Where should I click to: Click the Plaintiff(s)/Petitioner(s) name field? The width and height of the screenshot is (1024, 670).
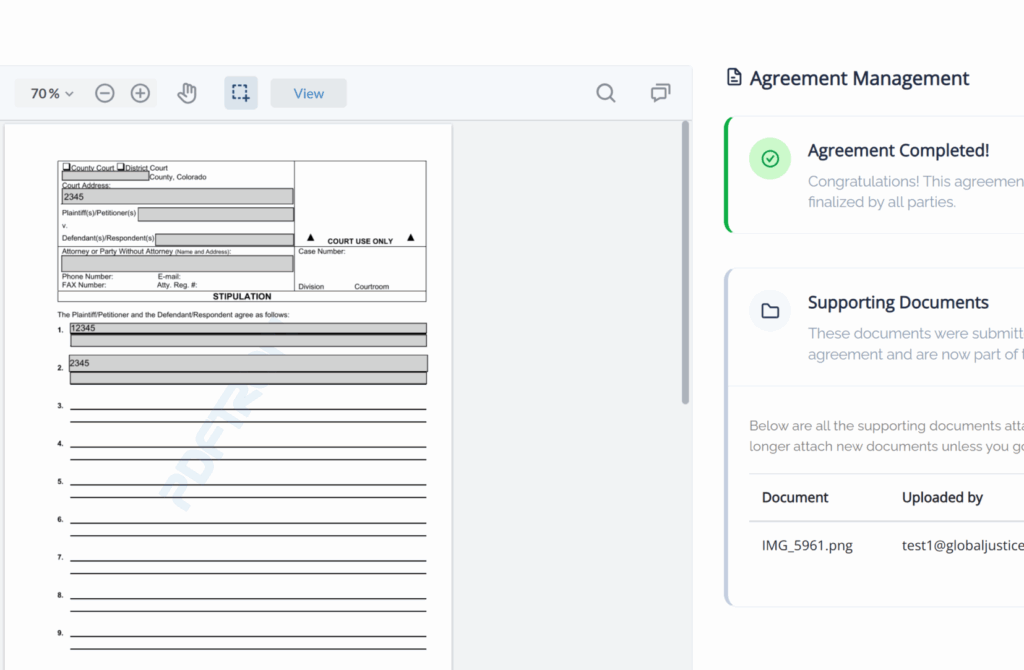click(x=215, y=214)
